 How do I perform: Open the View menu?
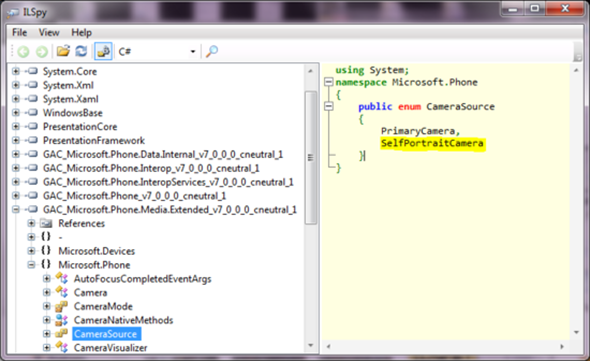click(x=49, y=32)
